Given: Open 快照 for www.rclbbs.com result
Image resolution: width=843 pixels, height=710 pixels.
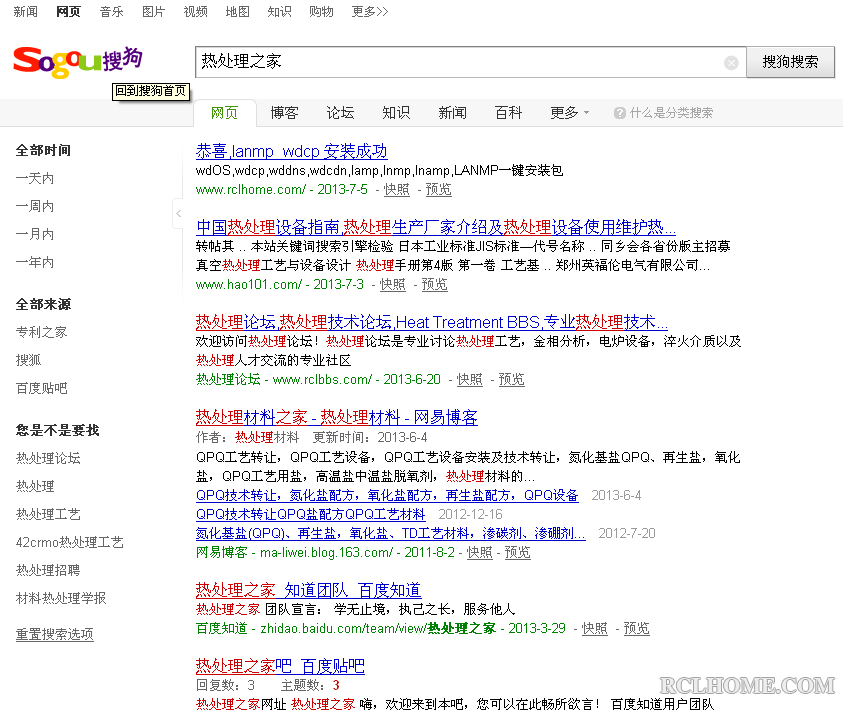Looking at the screenshot, I should 469,379.
